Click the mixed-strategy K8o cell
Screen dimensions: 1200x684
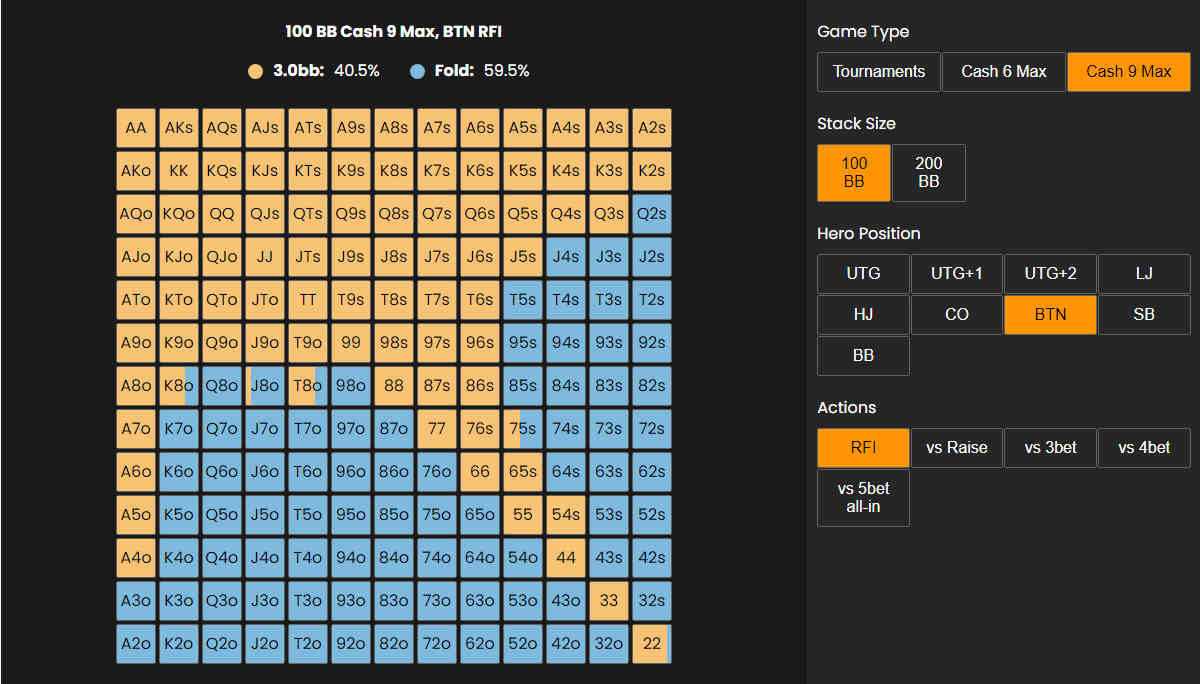179,386
